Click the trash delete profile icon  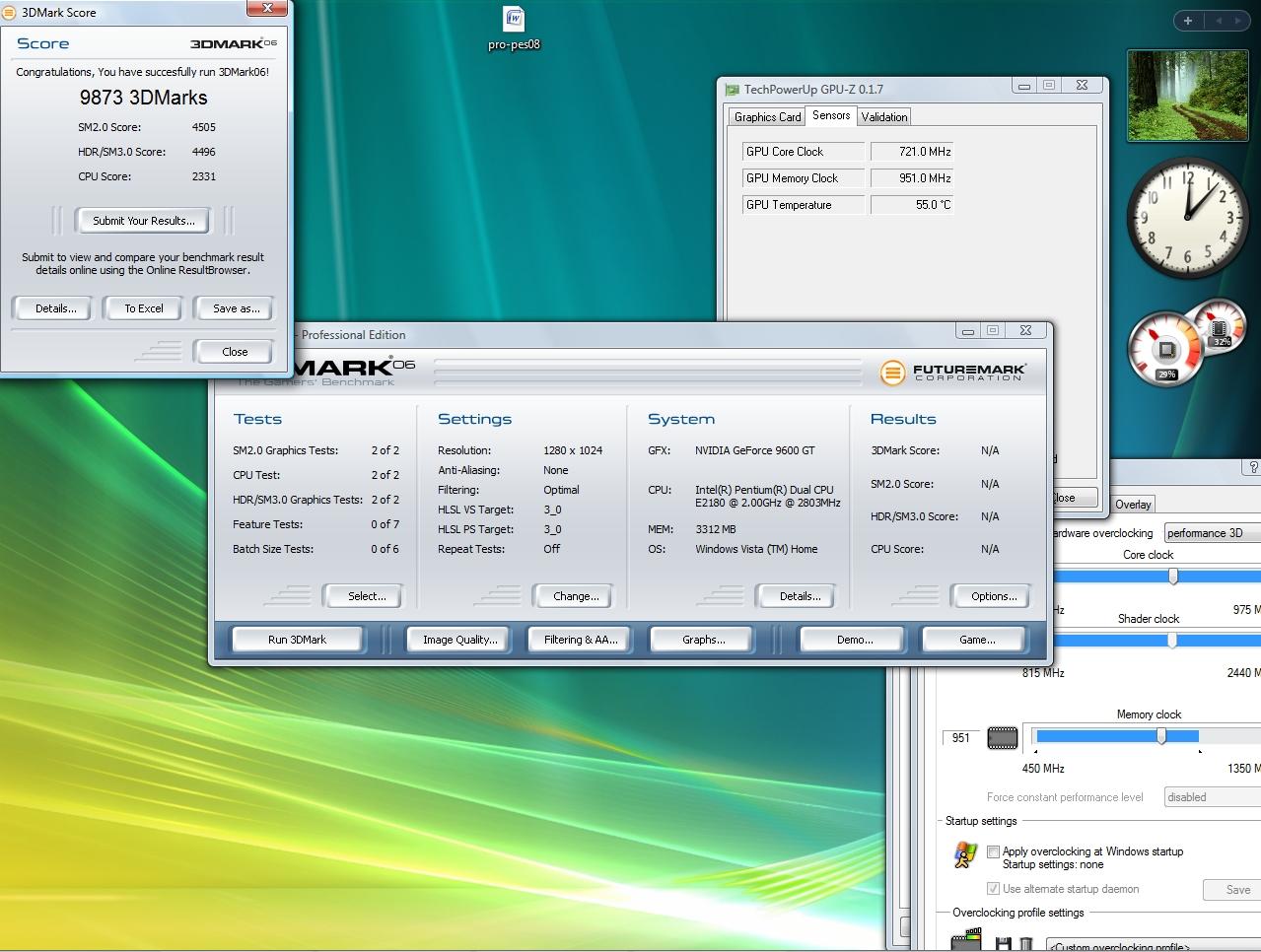point(1025,944)
